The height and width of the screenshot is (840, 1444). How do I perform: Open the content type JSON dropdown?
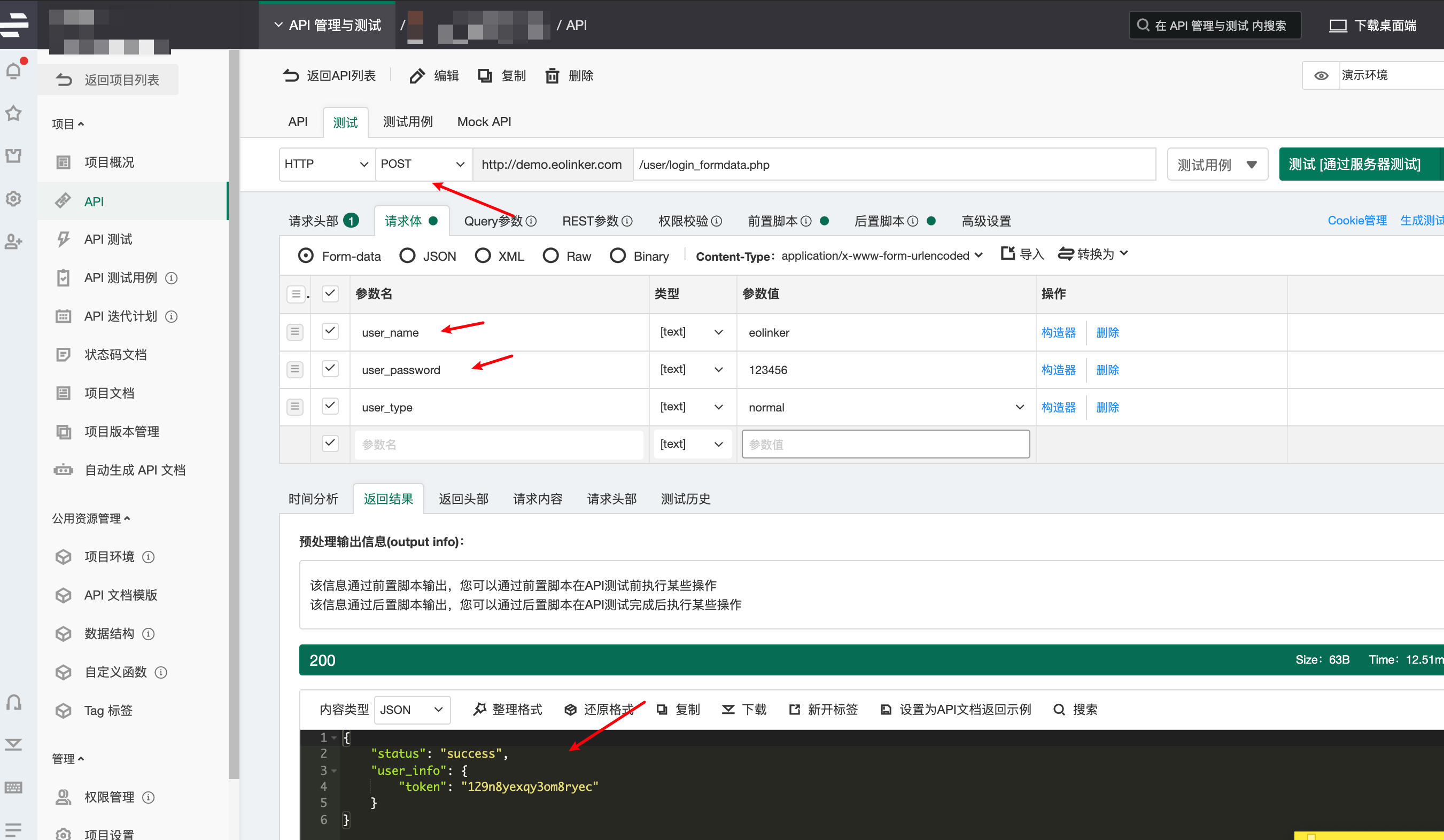click(x=412, y=710)
